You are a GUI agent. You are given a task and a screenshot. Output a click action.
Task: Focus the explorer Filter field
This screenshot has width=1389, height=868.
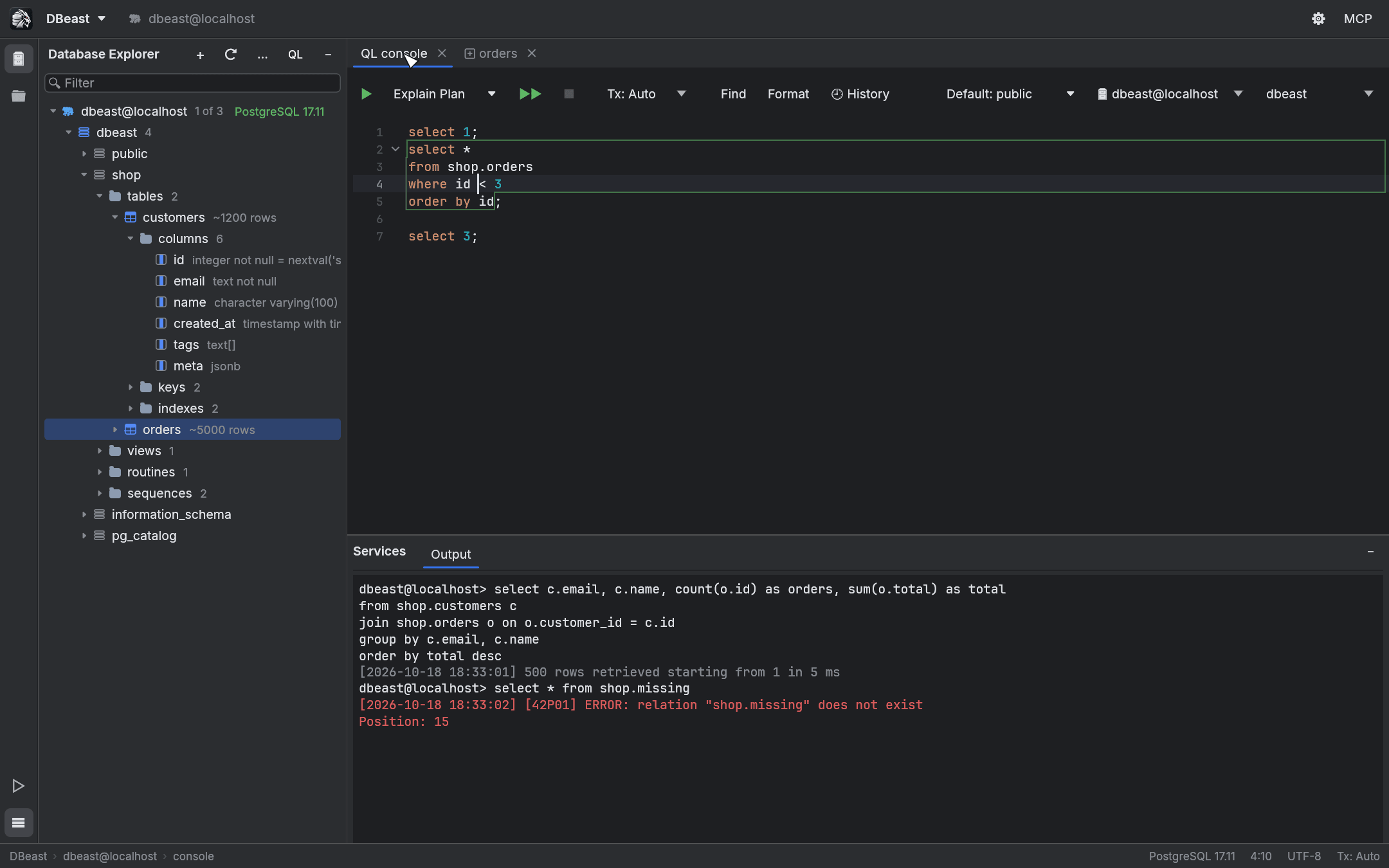[192, 83]
